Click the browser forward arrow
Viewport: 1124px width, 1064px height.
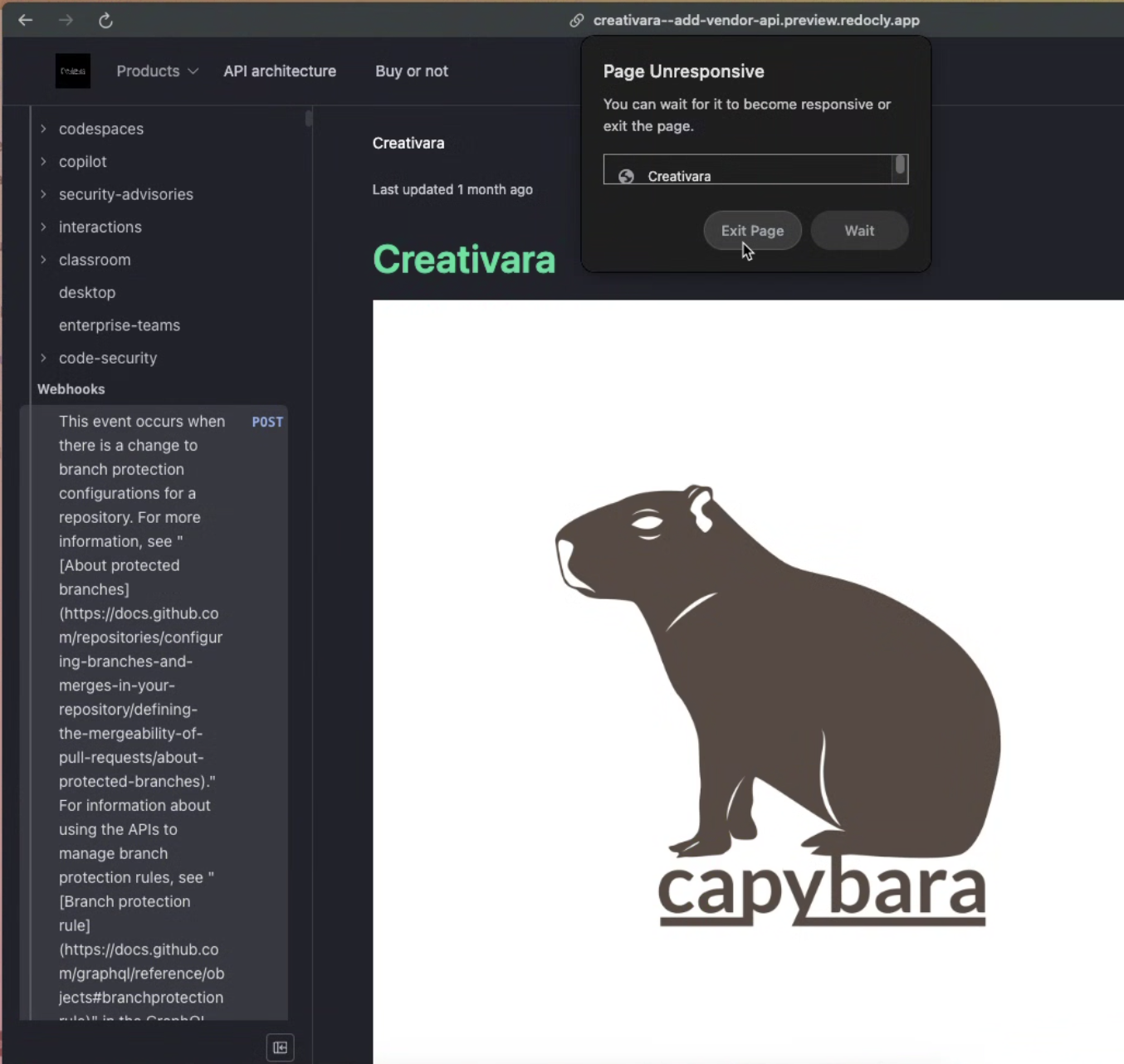(x=66, y=20)
